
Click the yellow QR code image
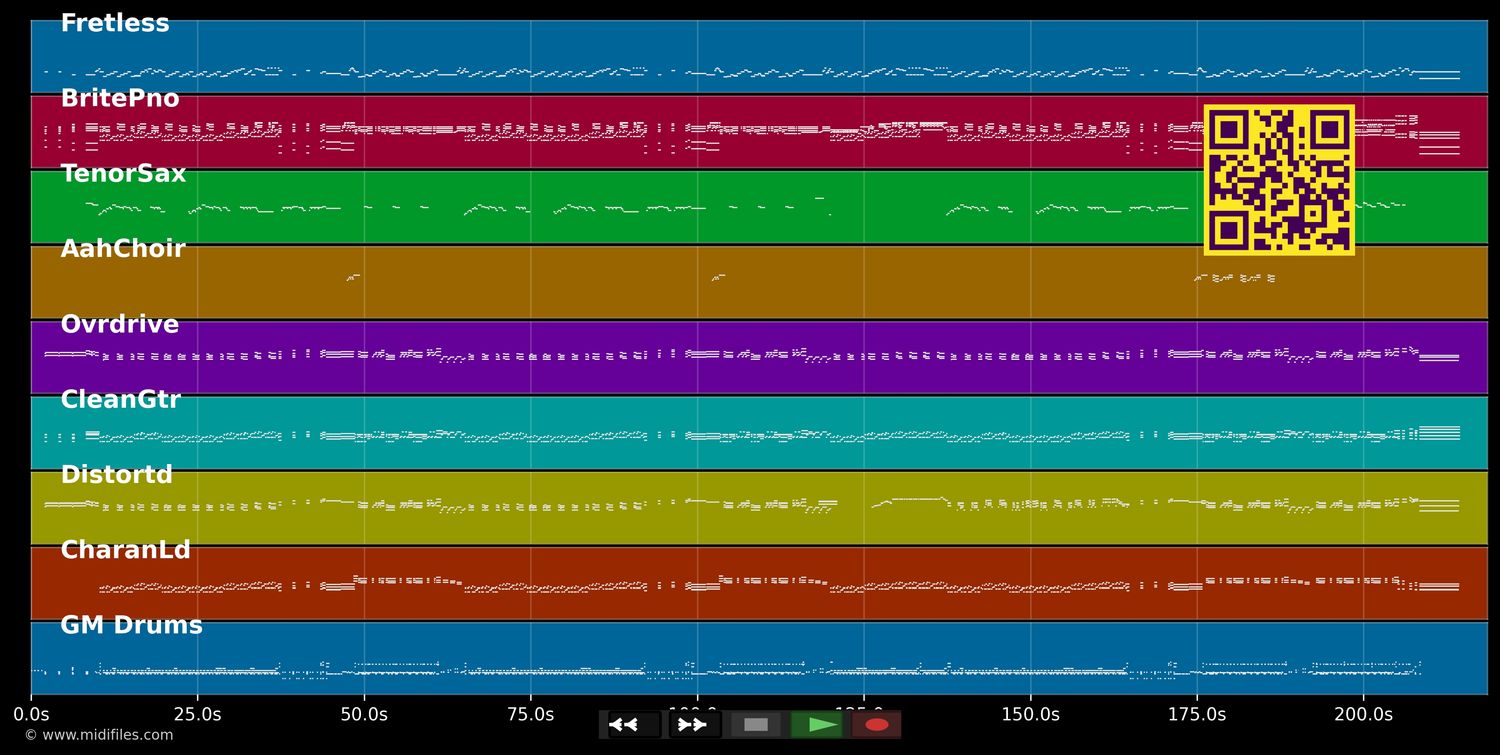coord(1279,180)
